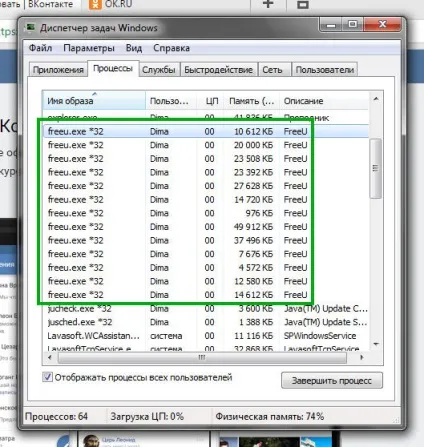Click the right arrow of the horizontal scrollbar
The image size is (424, 447).
pos(362,357)
